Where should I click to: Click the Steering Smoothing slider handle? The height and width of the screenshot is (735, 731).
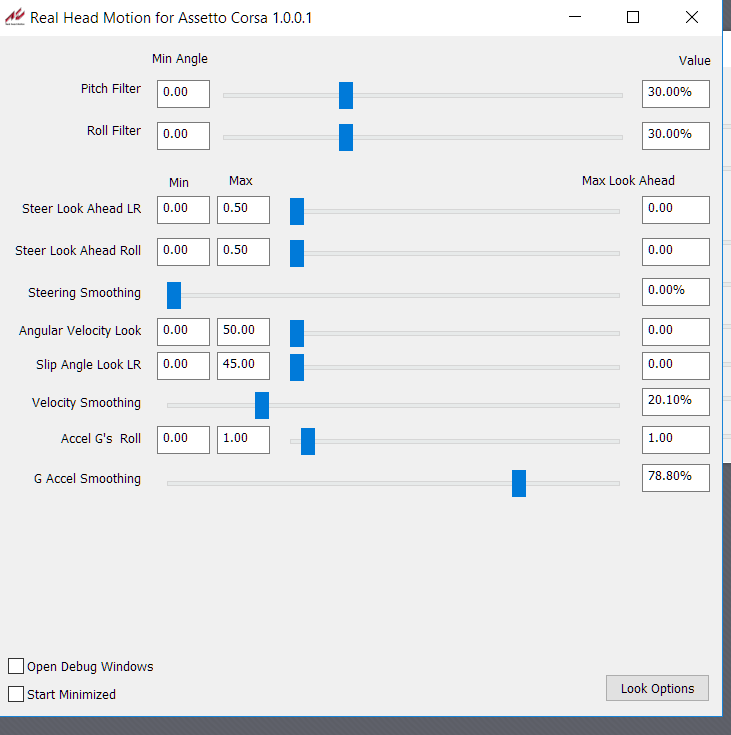coord(174,295)
